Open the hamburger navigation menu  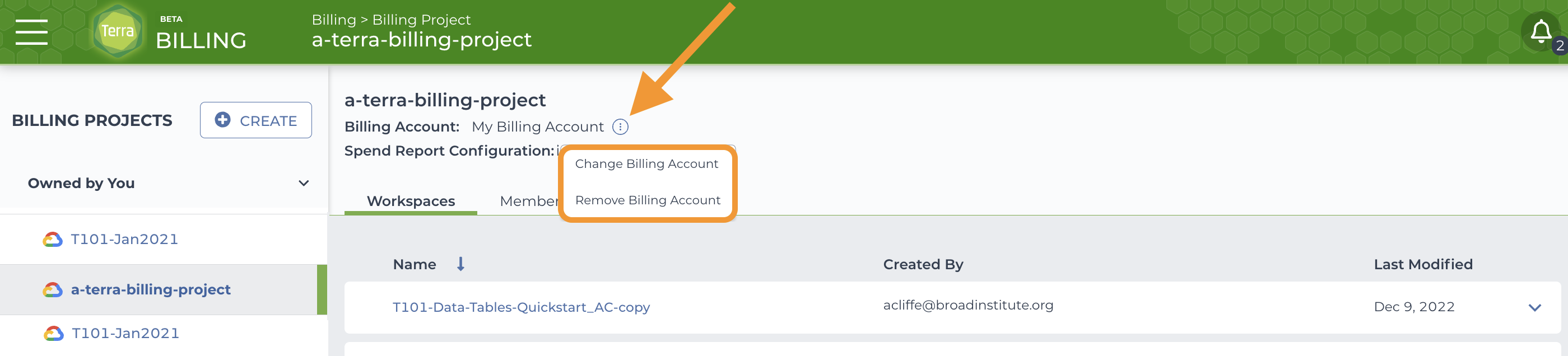click(x=31, y=32)
